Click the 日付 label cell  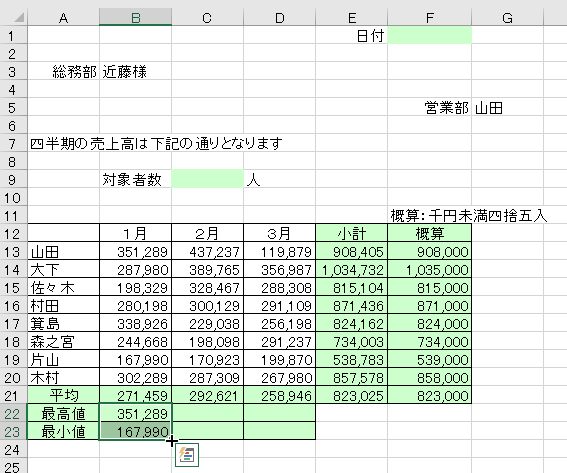[351, 35]
